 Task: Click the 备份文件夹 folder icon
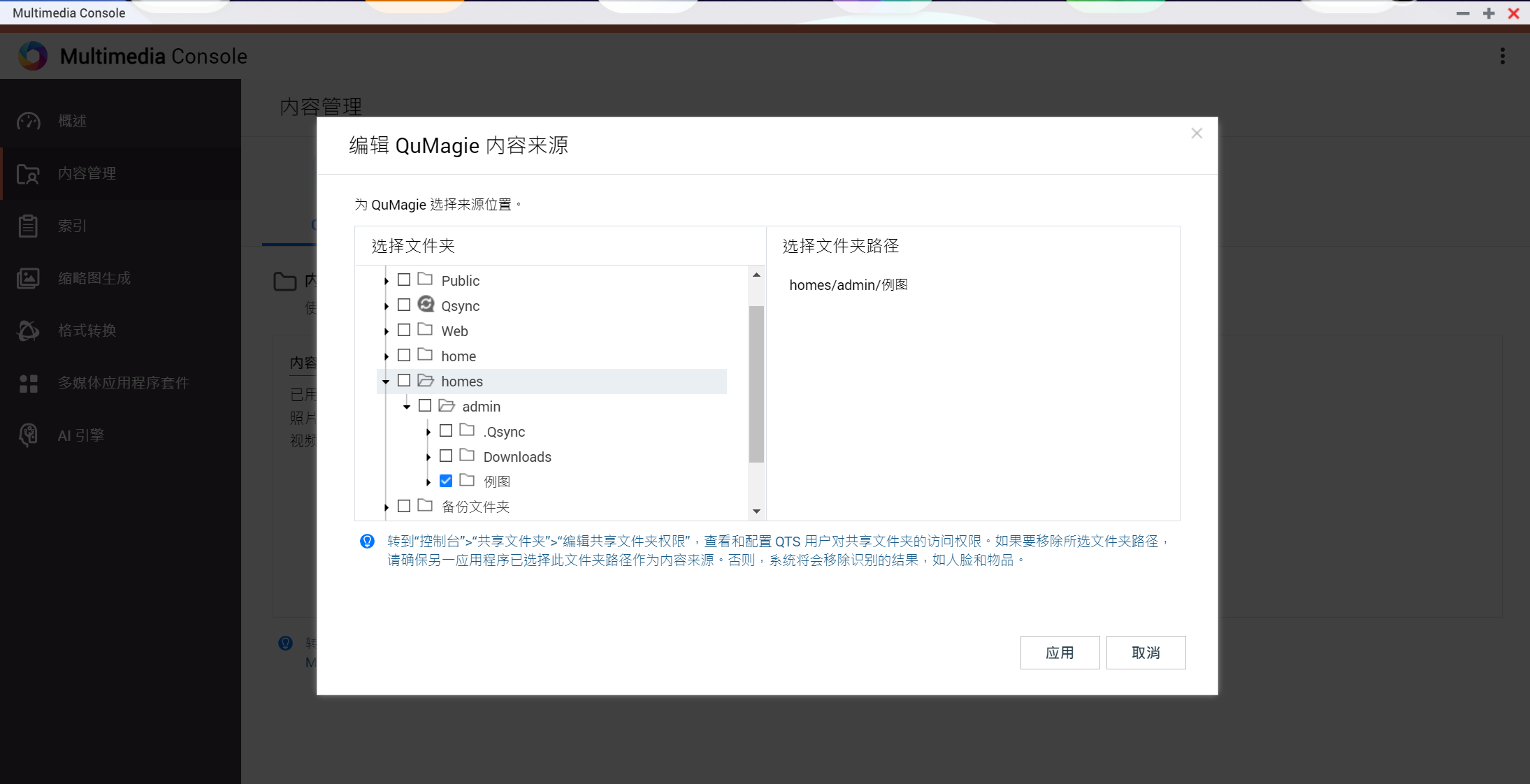pos(425,505)
